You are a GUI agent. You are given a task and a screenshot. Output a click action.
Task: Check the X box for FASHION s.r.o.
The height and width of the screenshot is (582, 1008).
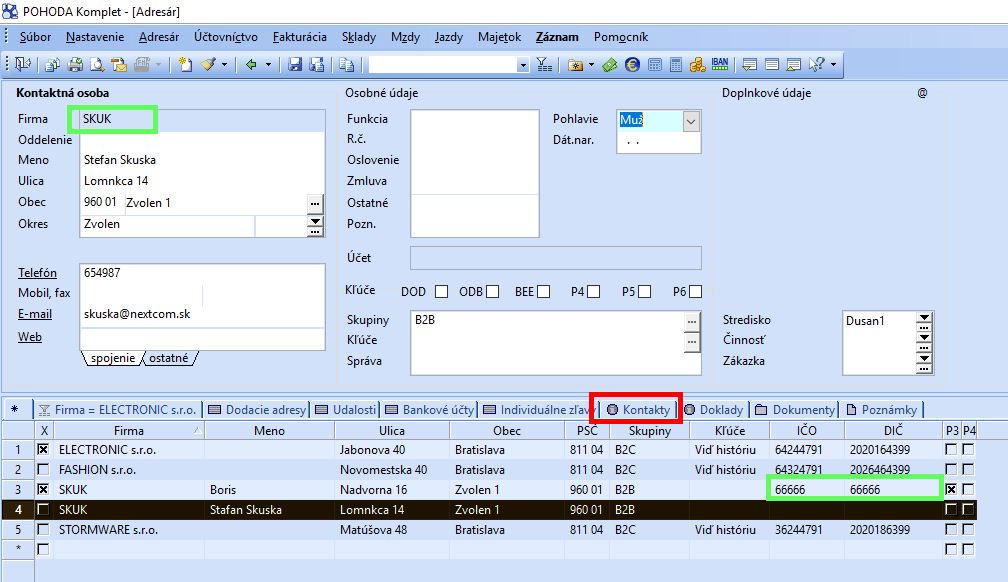[x=43, y=469]
